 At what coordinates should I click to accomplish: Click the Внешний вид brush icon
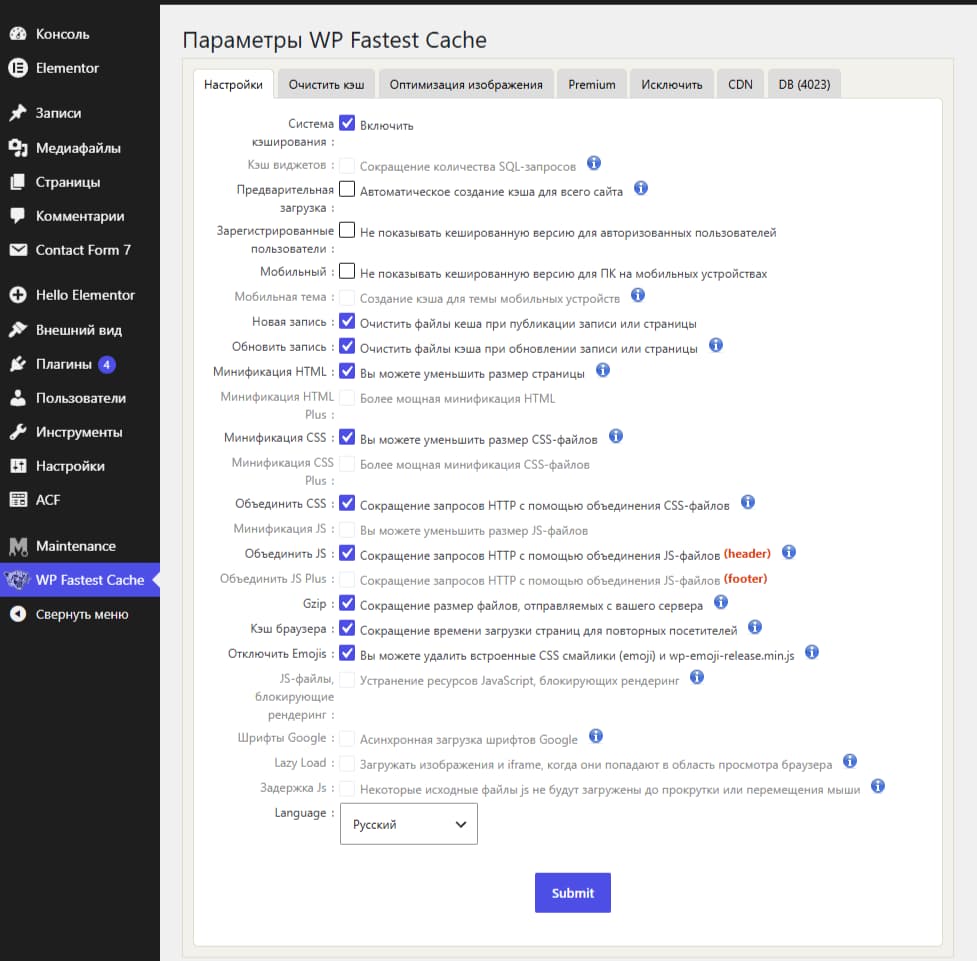(x=18, y=330)
